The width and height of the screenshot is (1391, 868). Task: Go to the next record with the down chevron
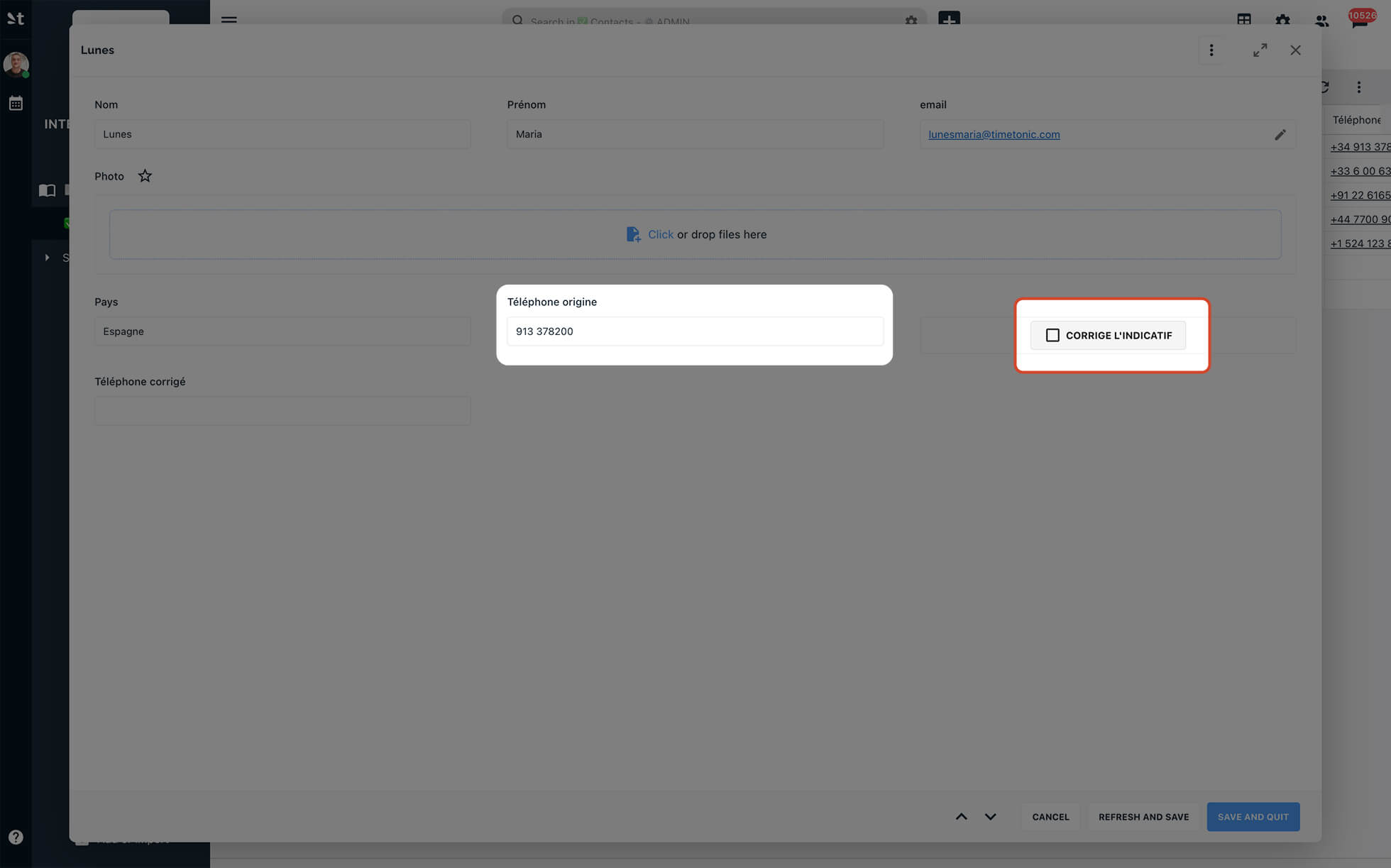coord(990,817)
